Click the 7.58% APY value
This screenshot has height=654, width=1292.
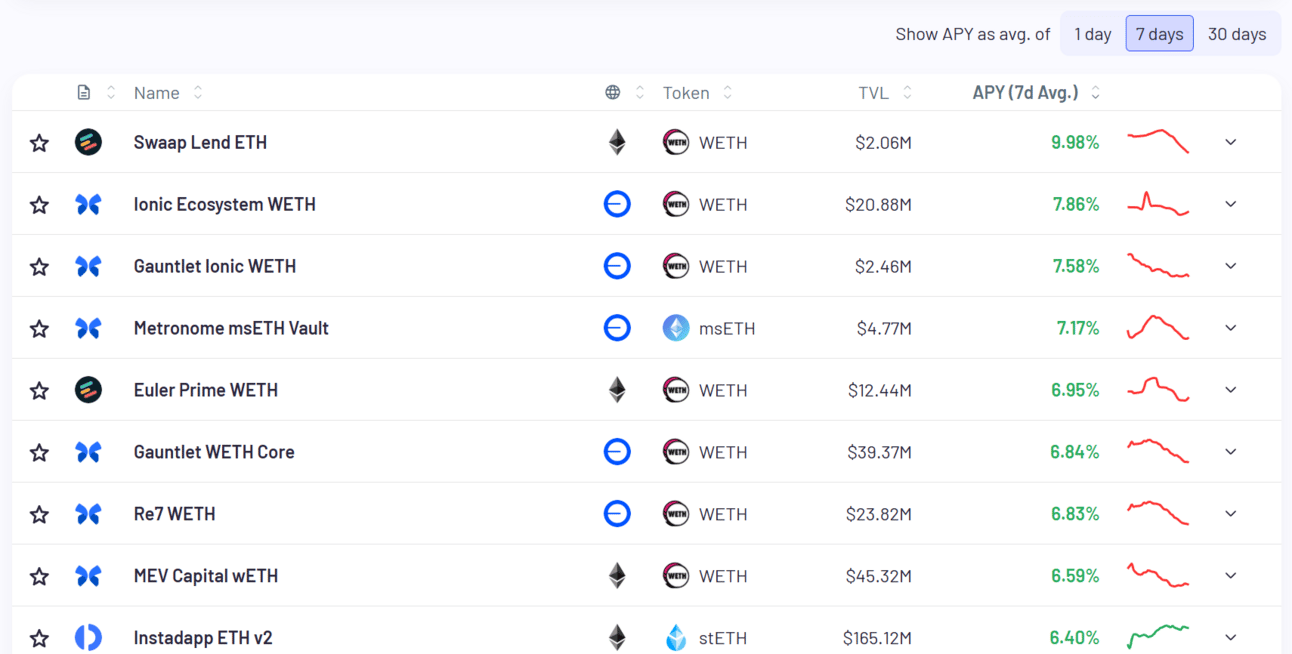(x=1076, y=266)
